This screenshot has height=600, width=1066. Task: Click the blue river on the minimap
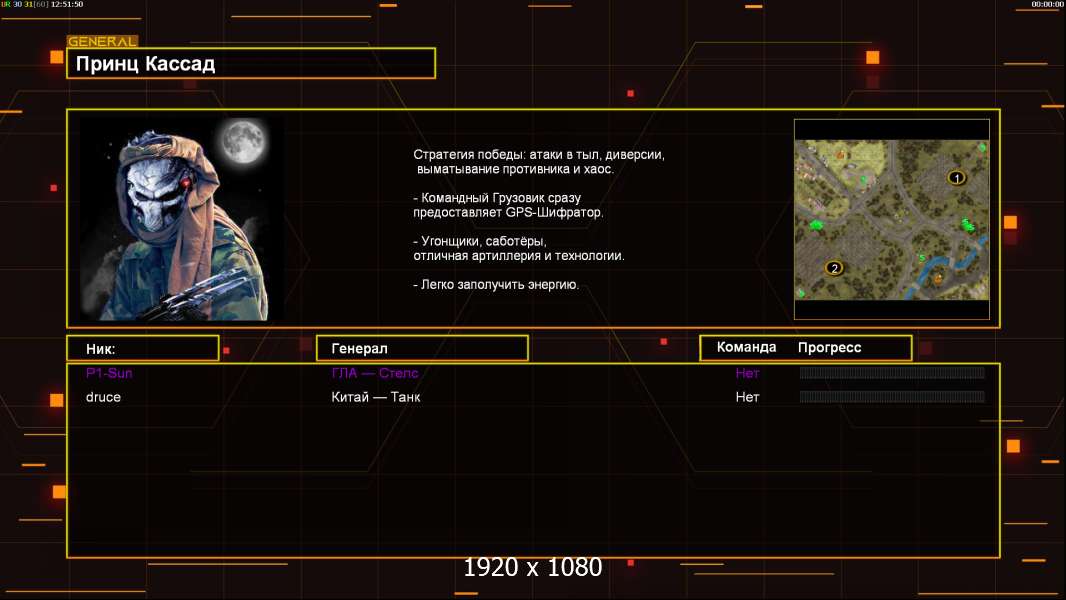952,262
